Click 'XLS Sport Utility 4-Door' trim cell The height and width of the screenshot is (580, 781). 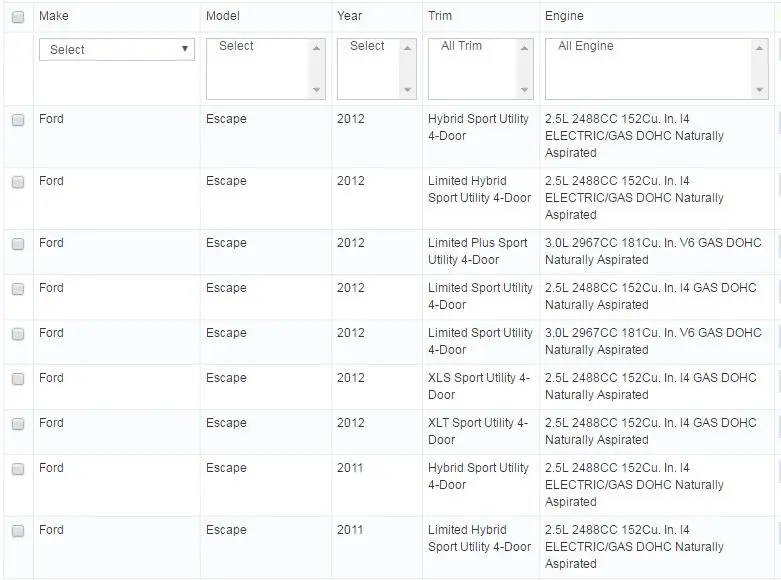click(479, 386)
